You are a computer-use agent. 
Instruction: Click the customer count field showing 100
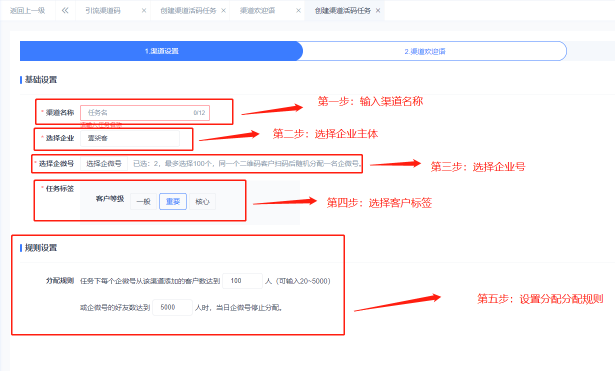pos(242,281)
